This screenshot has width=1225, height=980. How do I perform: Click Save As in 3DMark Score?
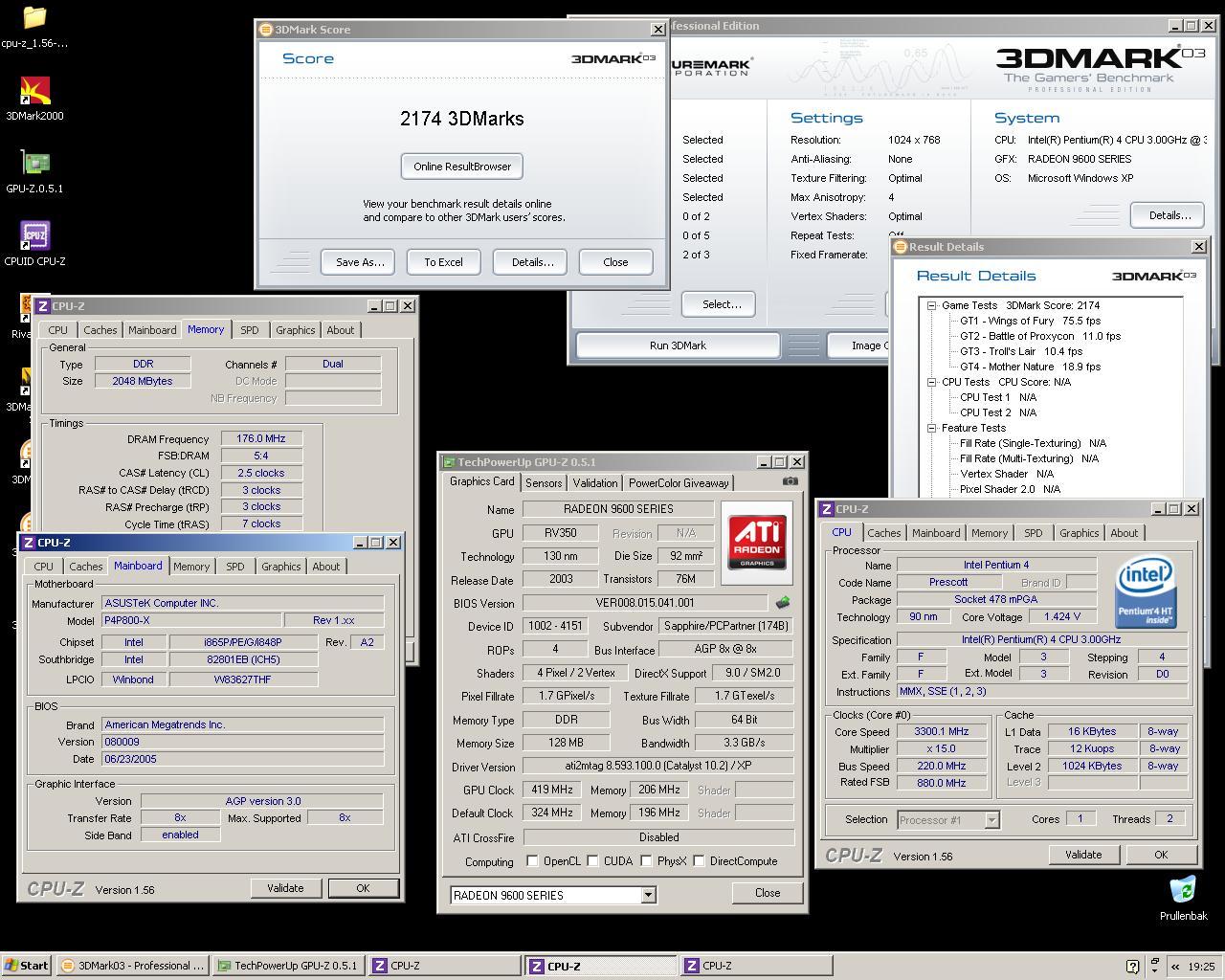360,262
